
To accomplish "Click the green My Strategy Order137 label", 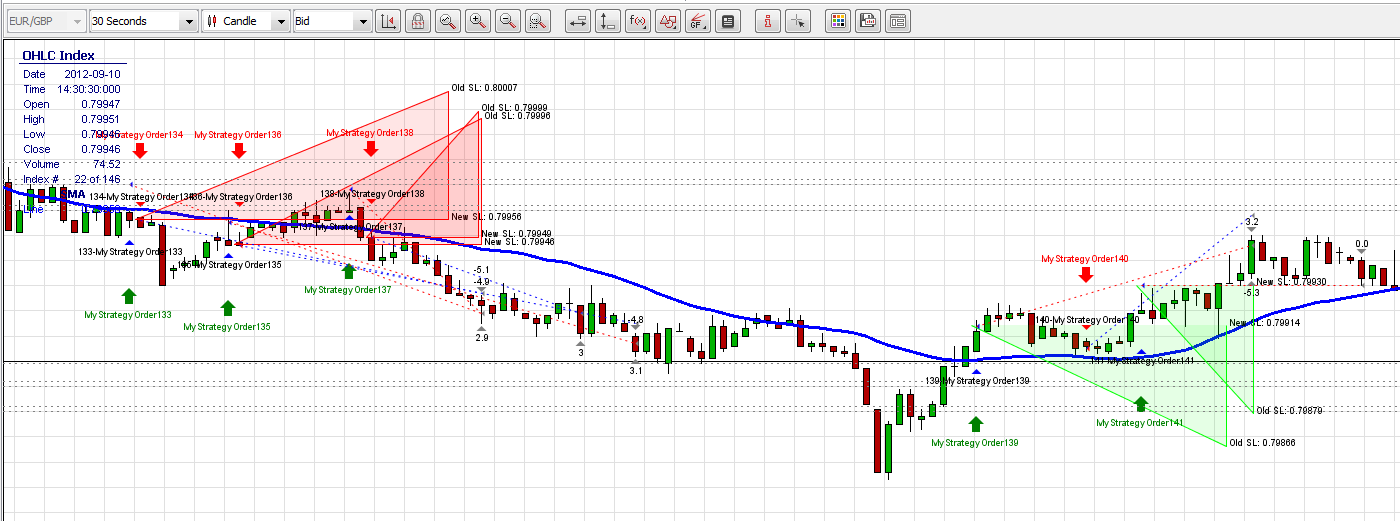I will click(348, 290).
